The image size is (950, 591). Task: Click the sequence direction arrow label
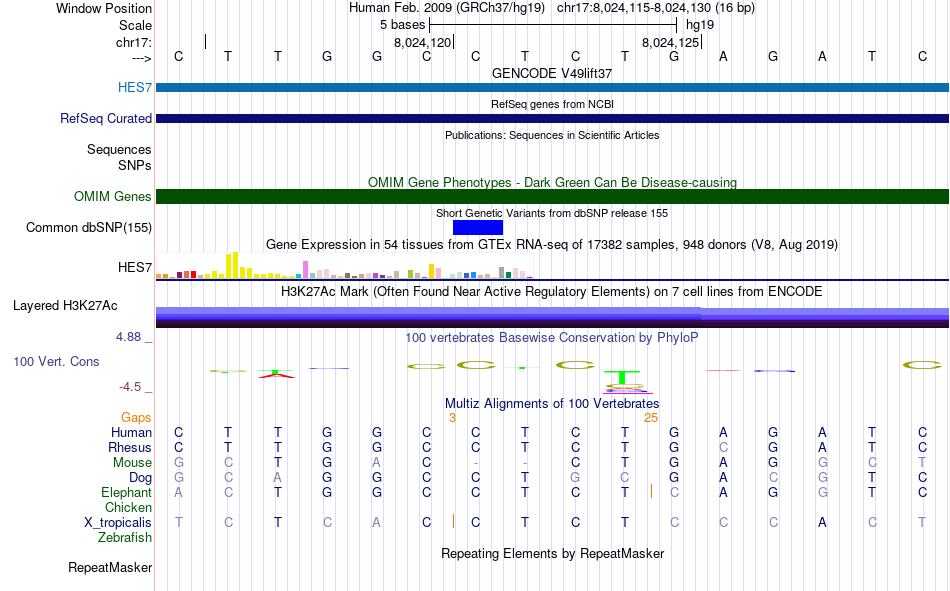[141, 58]
